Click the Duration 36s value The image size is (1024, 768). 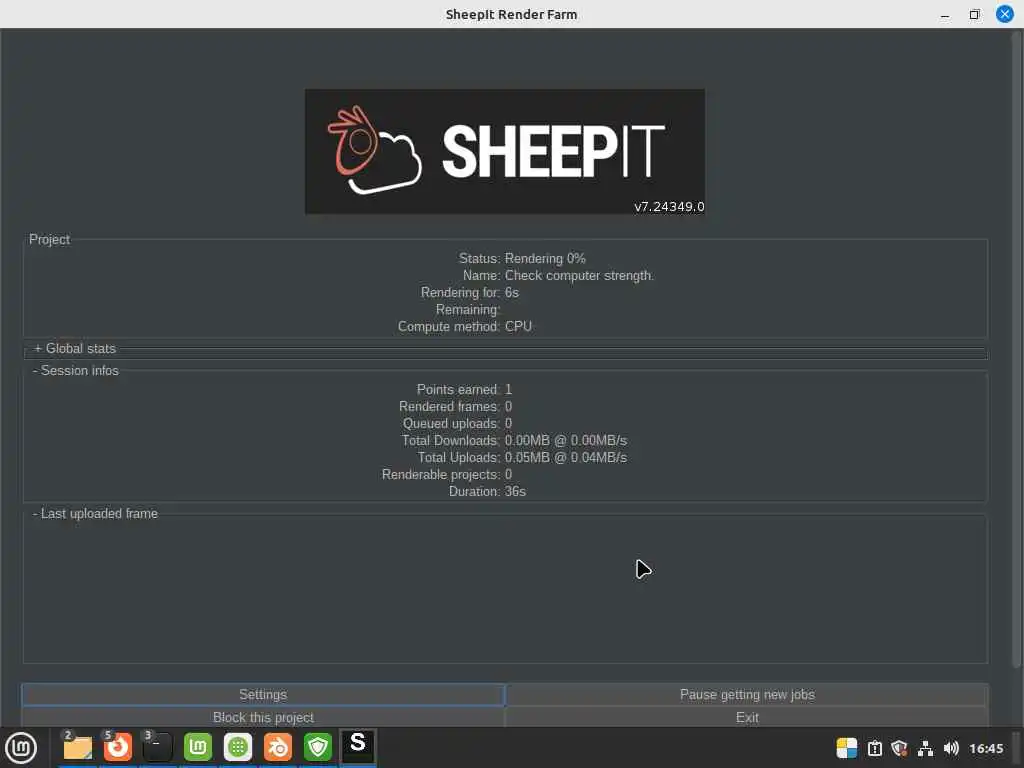515,492
